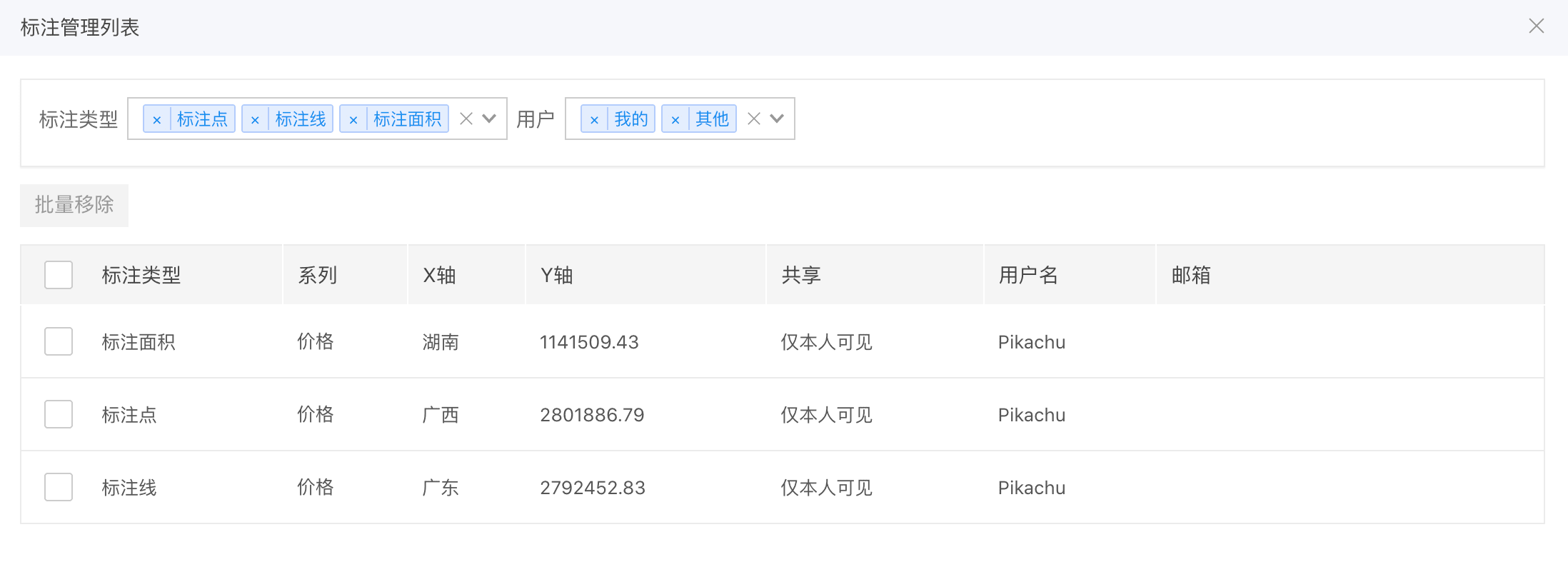1568x567 pixels.
Task: Remove the 标注面积 tag from filter
Action: coord(353,119)
